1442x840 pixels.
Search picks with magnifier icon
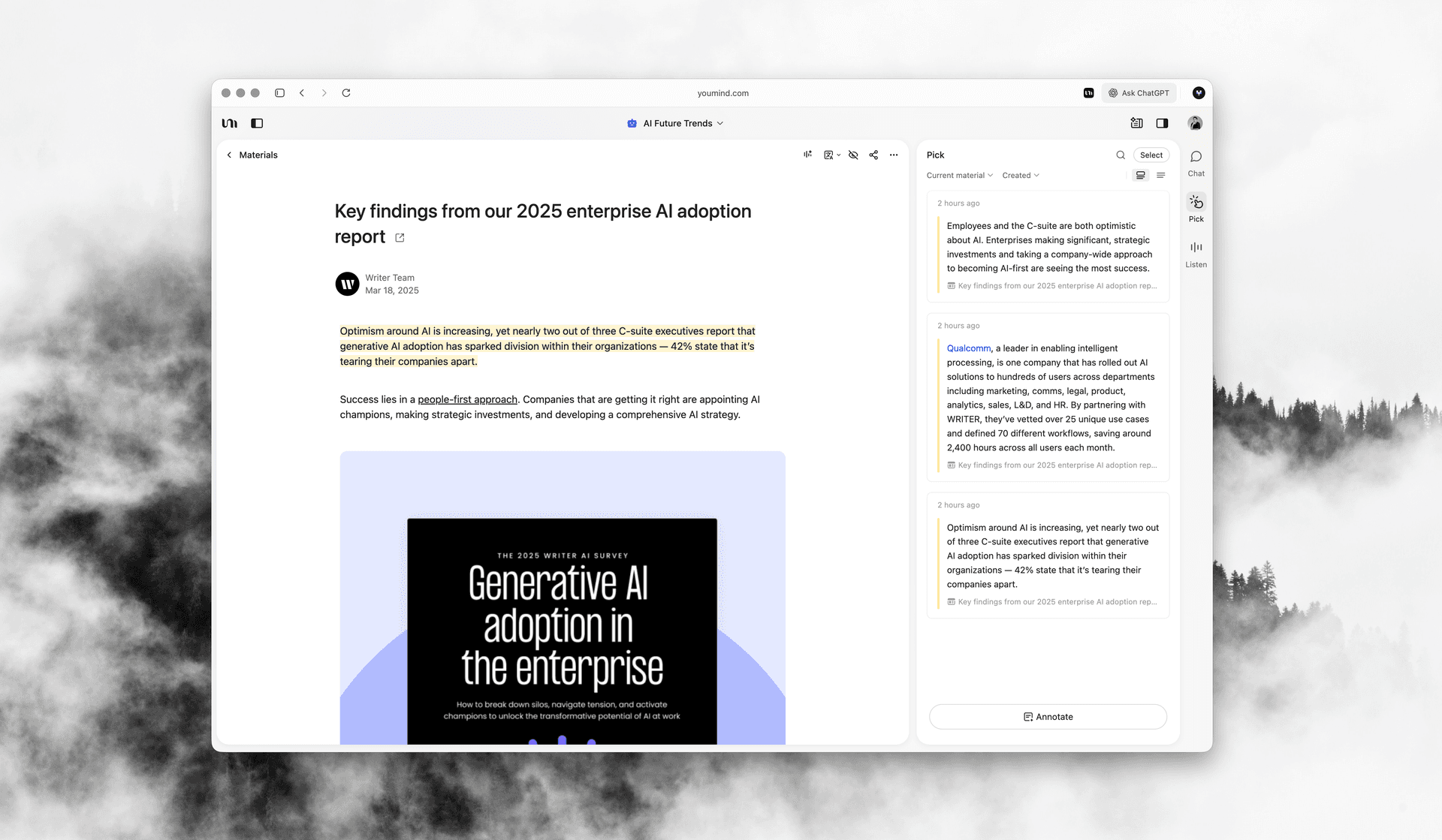1121,155
